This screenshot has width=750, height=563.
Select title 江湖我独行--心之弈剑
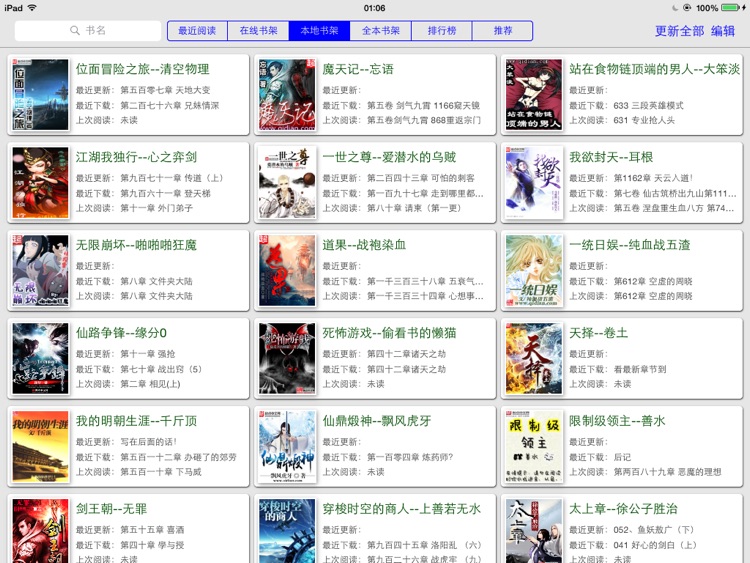(136, 157)
